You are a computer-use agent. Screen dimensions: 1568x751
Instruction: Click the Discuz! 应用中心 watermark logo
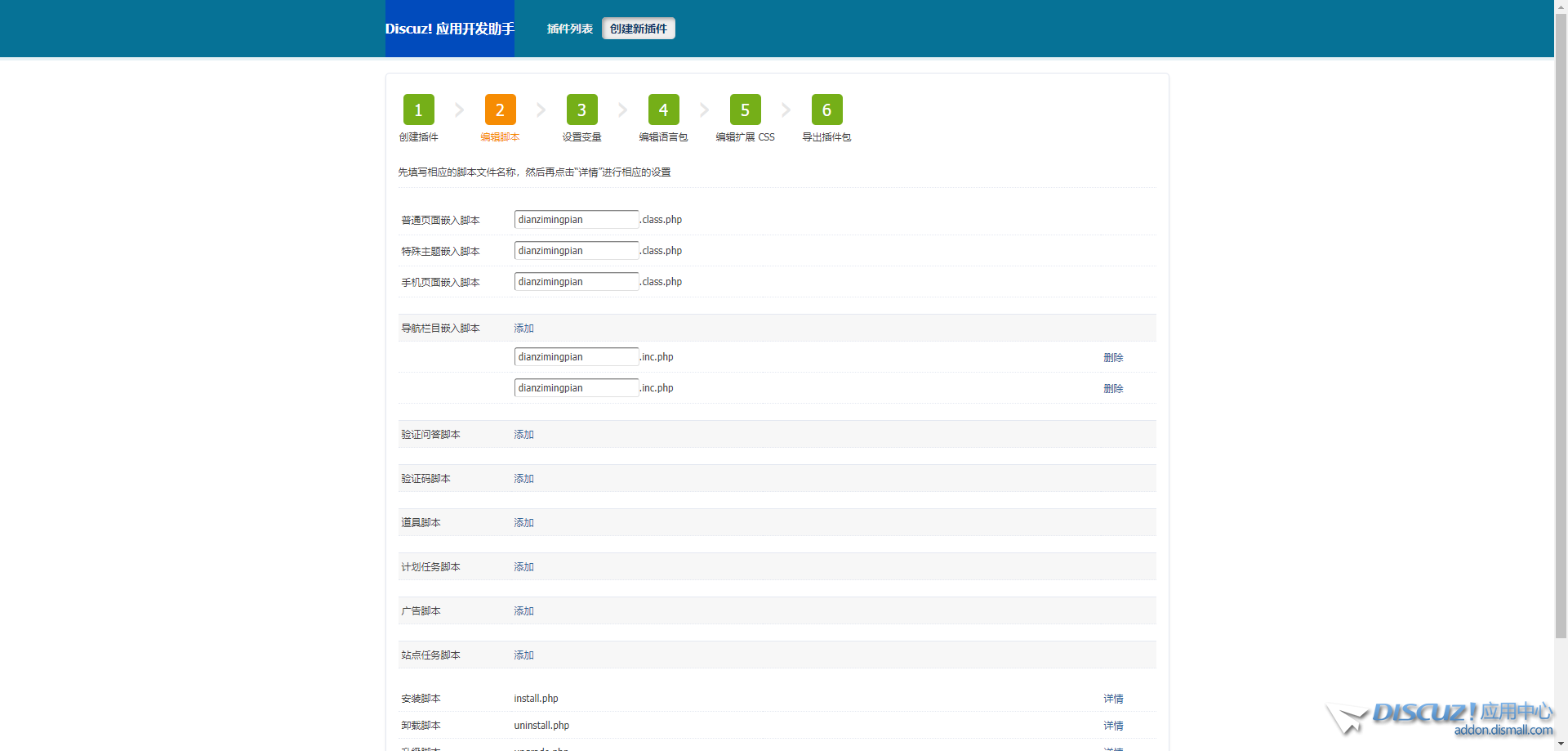coord(1442,717)
